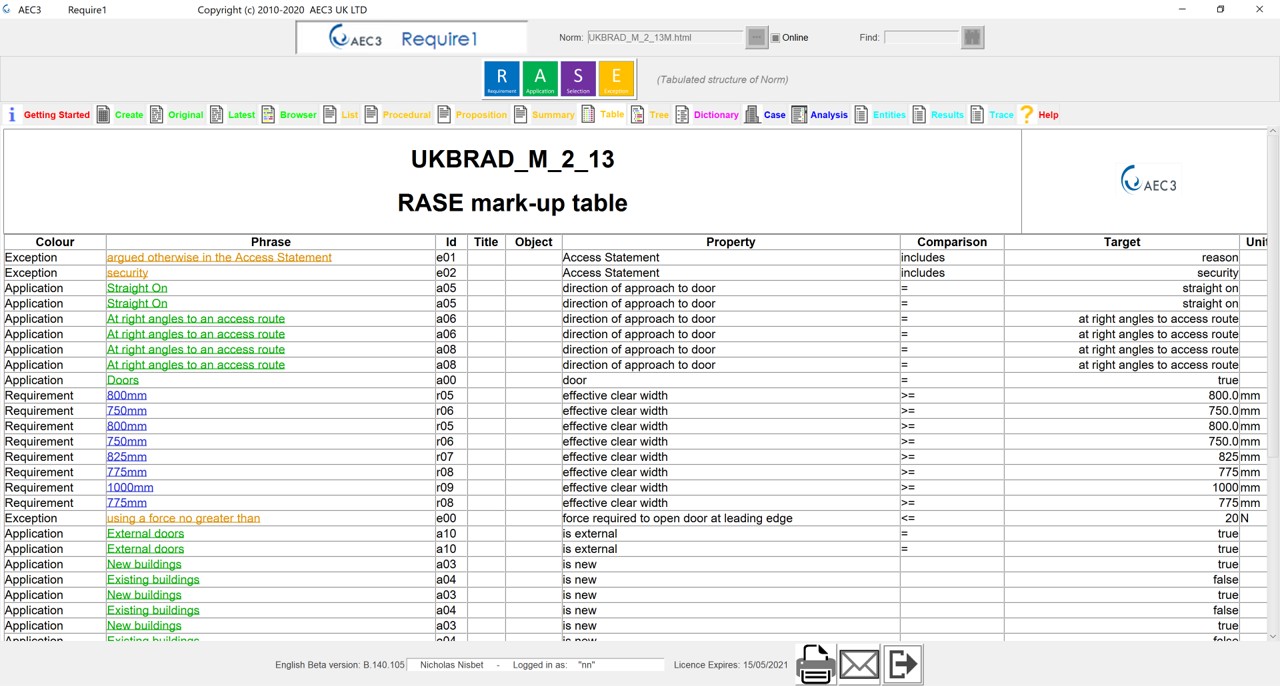Switch to the Proposition tab
Image resolution: width=1280 pixels, height=686 pixels.
coord(481,115)
